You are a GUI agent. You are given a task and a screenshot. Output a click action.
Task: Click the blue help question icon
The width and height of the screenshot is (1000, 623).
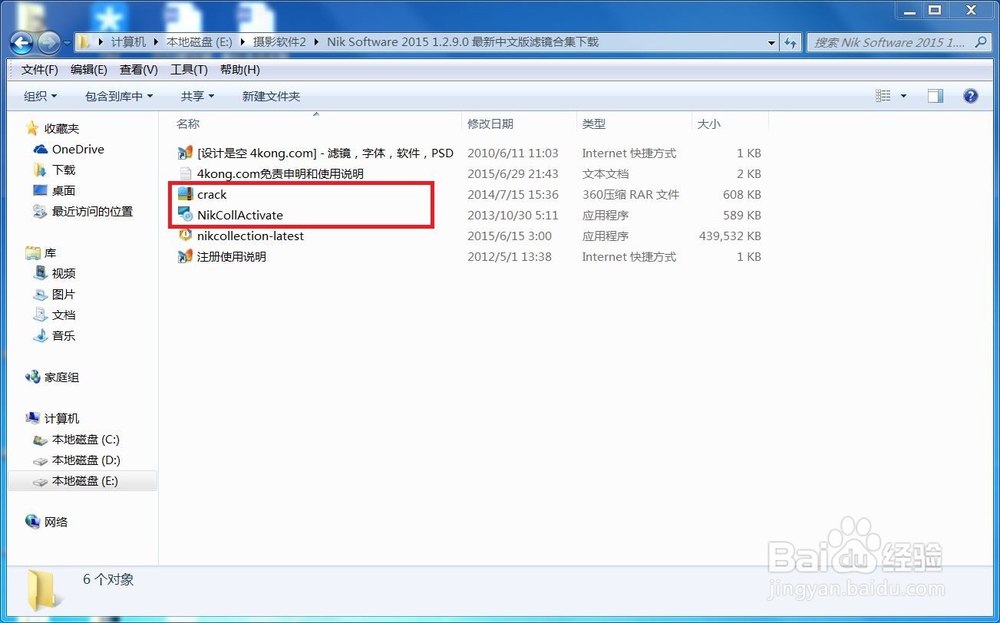[x=970, y=96]
